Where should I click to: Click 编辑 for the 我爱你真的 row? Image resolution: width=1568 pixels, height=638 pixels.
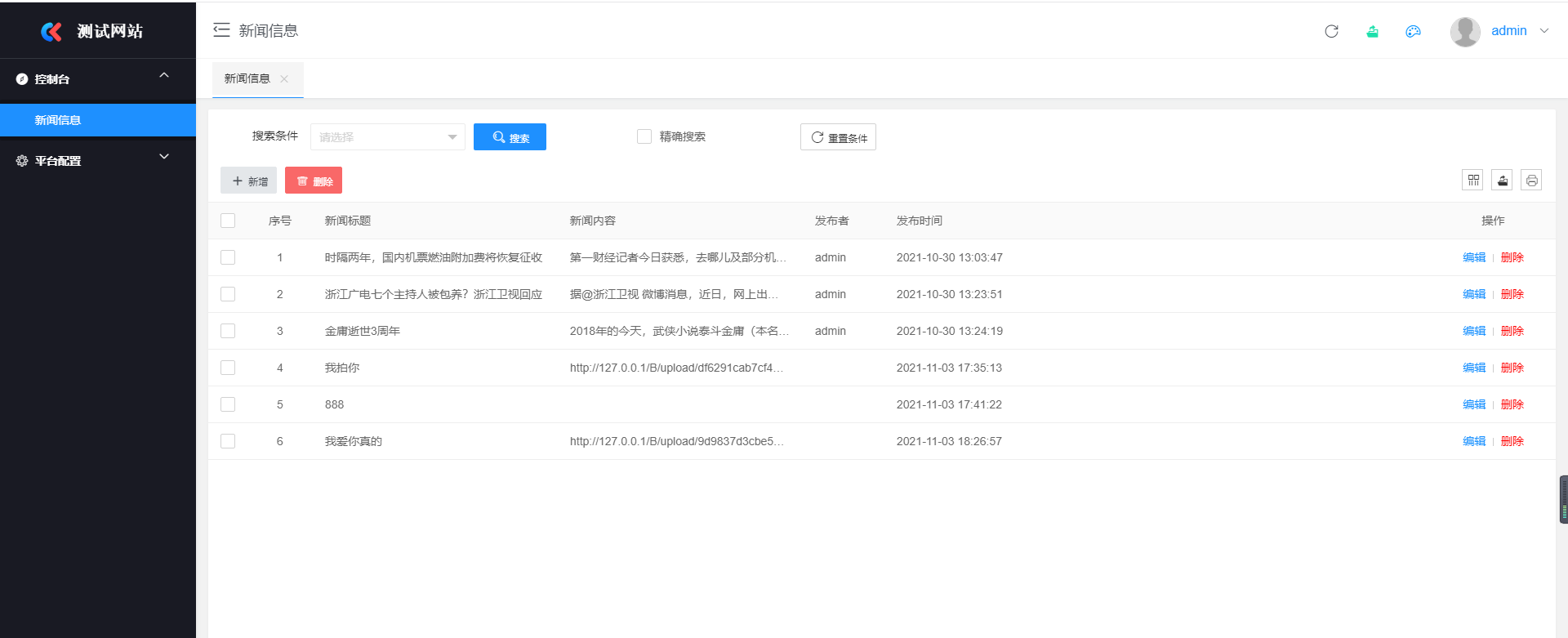pyautogui.click(x=1474, y=441)
